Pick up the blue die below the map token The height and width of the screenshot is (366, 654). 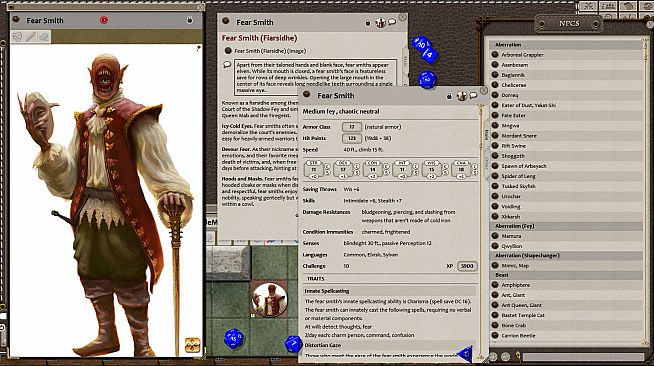click(234, 338)
